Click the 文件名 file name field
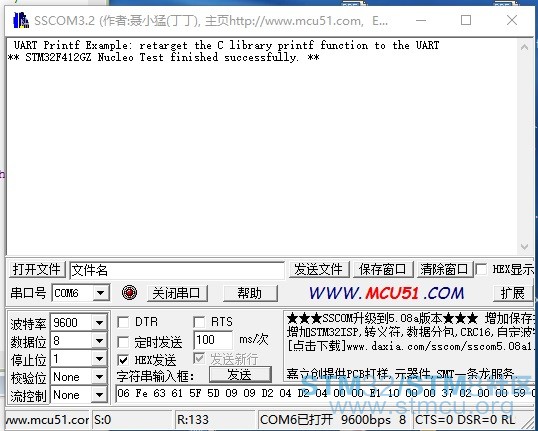This screenshot has width=538, height=431. [177, 270]
